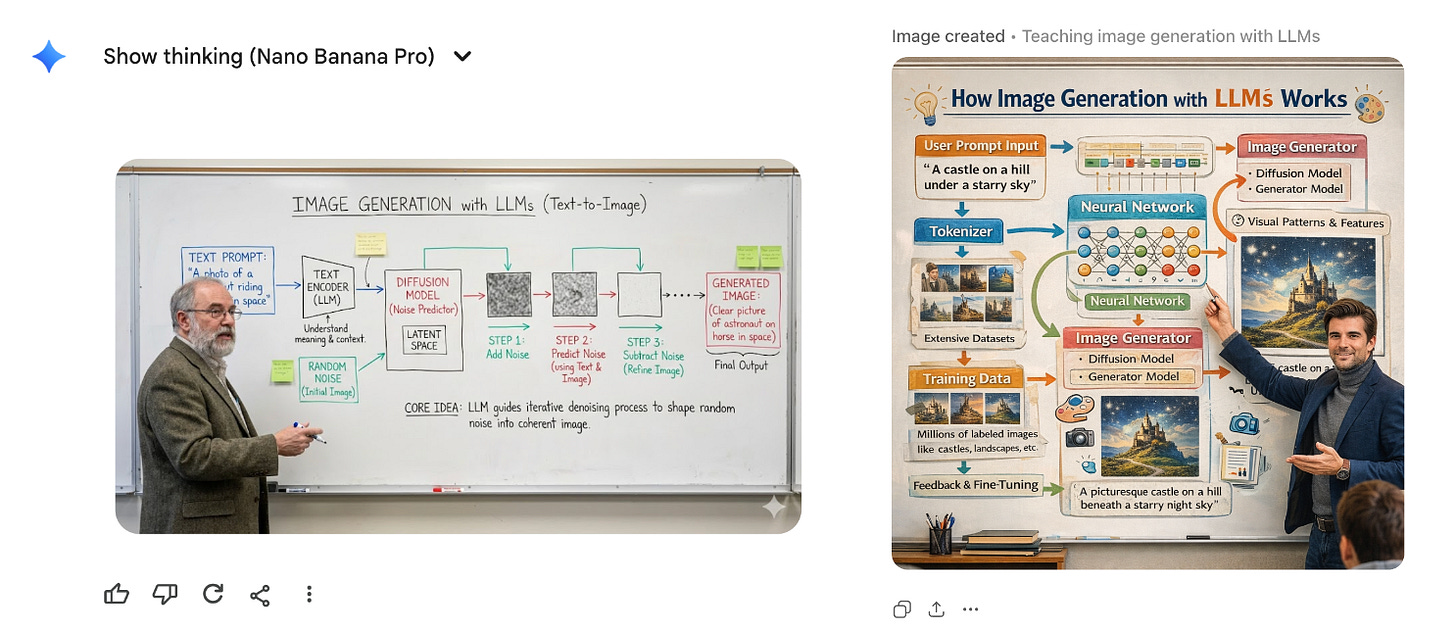Click the Teaching image generation with LLMs title
Viewport: 1456px width, 633px height.
tap(1171, 36)
